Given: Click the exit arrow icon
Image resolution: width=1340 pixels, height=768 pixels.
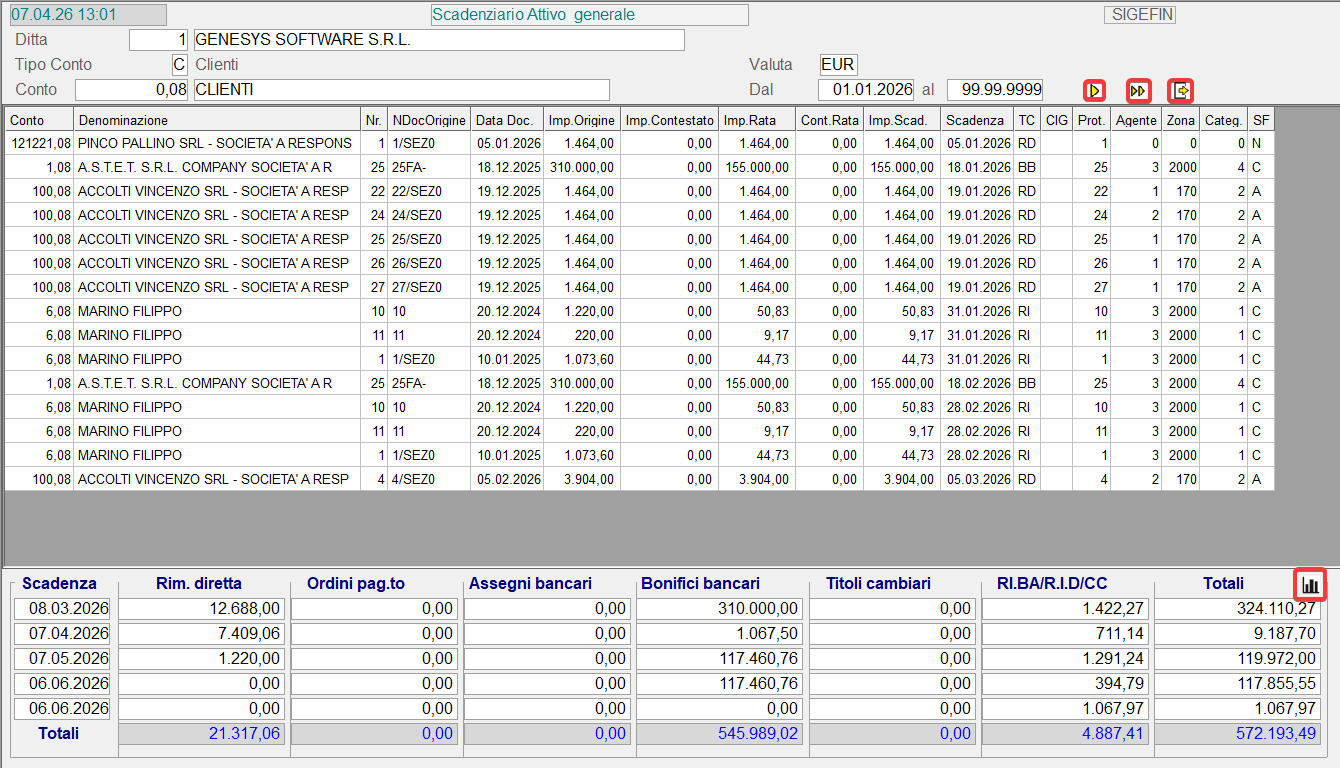Looking at the screenshot, I should [1182, 90].
